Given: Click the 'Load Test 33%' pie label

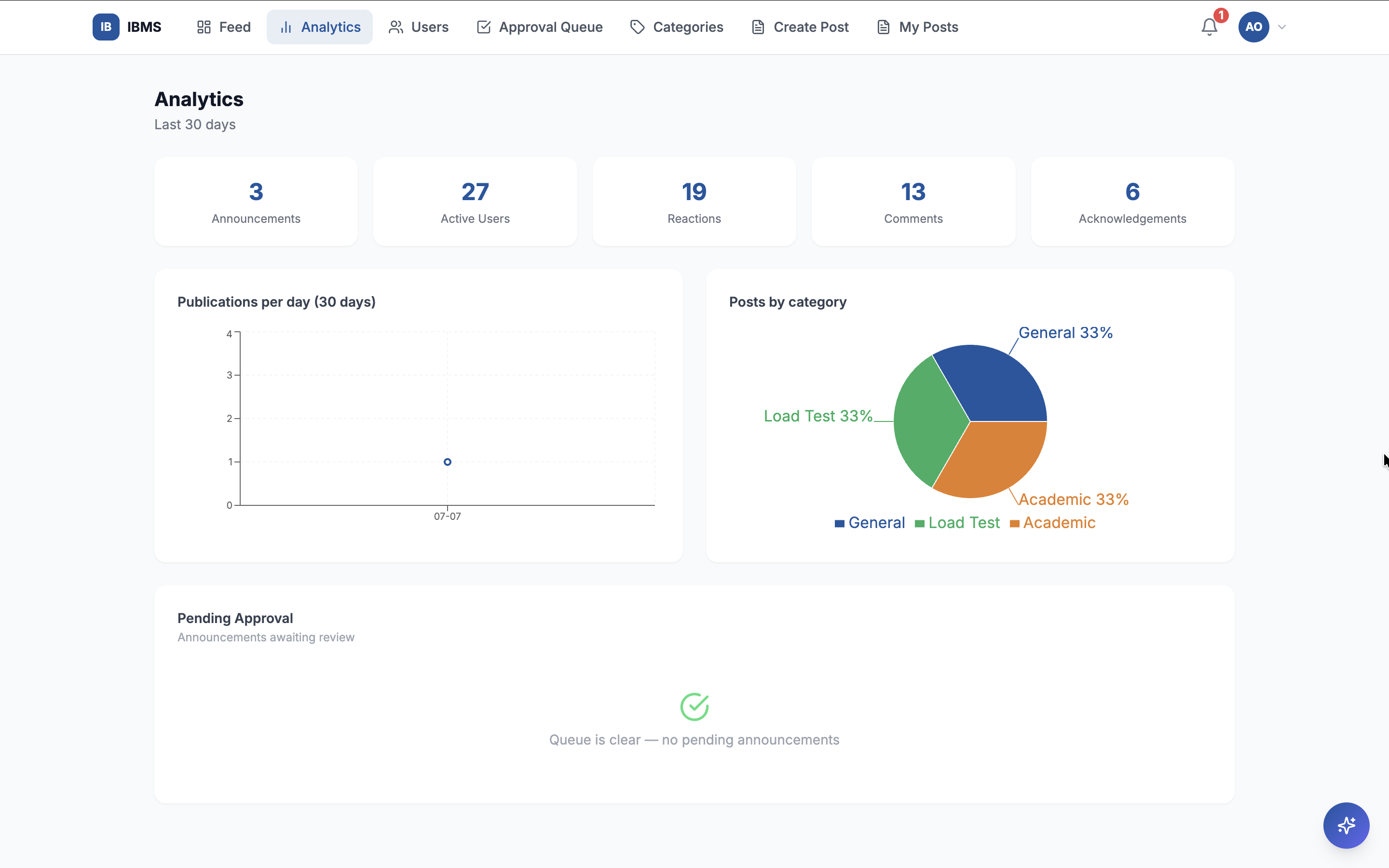Looking at the screenshot, I should 818,416.
